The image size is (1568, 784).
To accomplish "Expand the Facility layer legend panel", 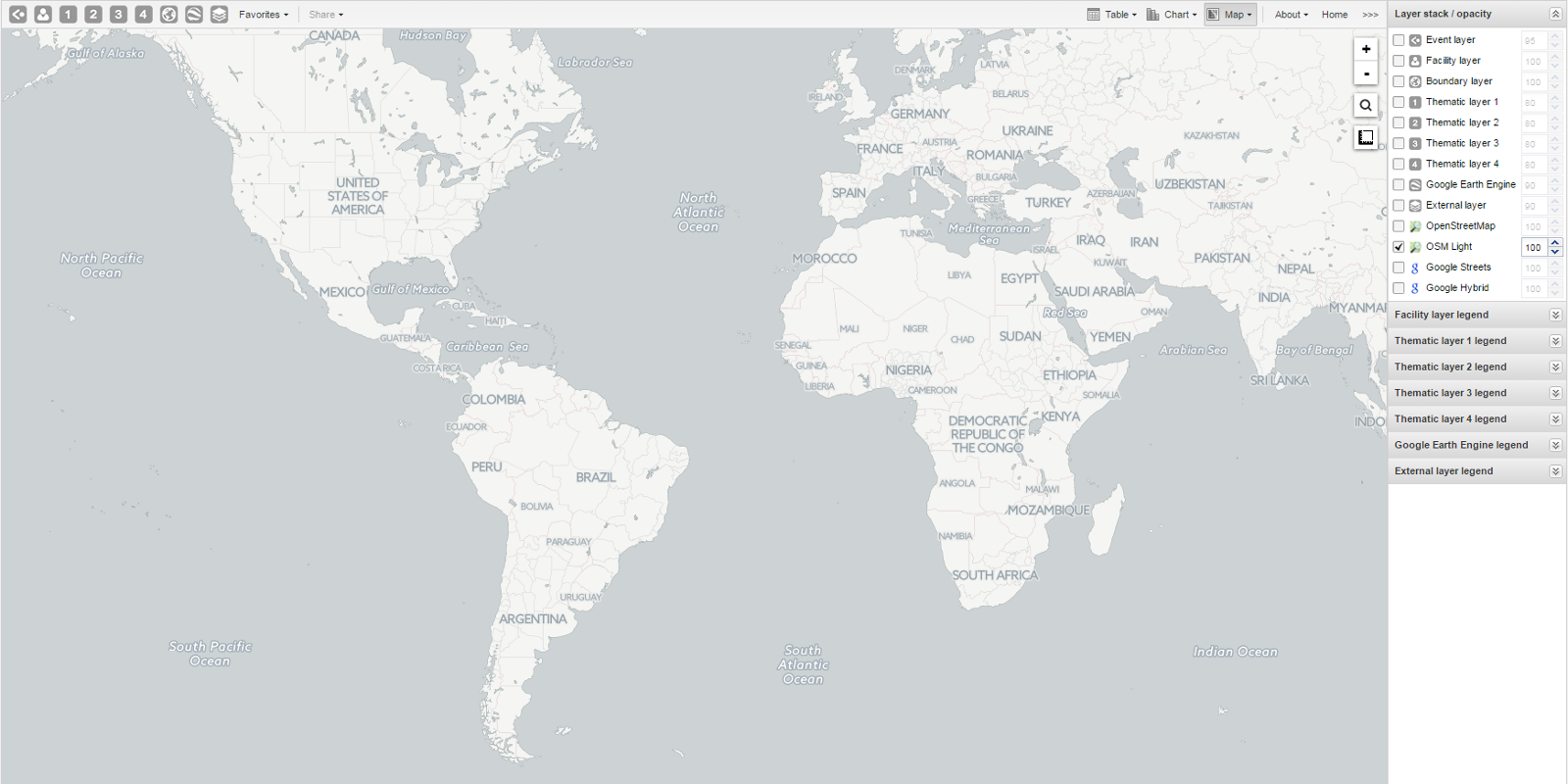I will click(x=1555, y=315).
